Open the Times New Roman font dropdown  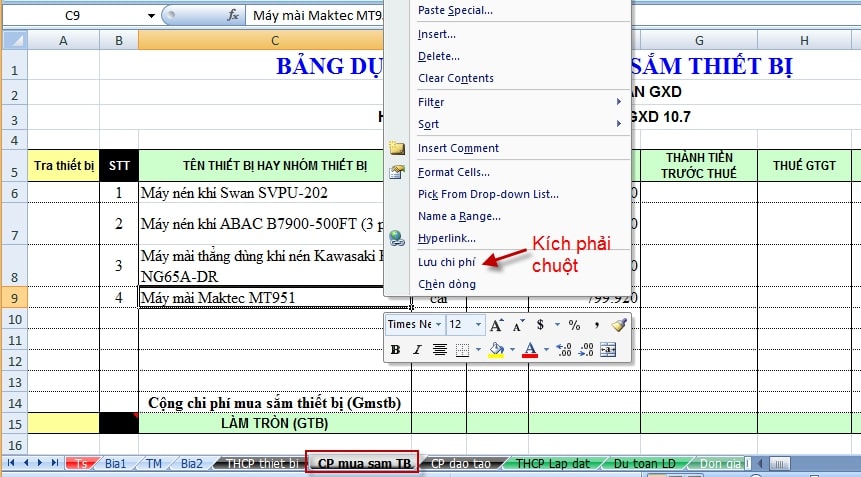[437, 325]
